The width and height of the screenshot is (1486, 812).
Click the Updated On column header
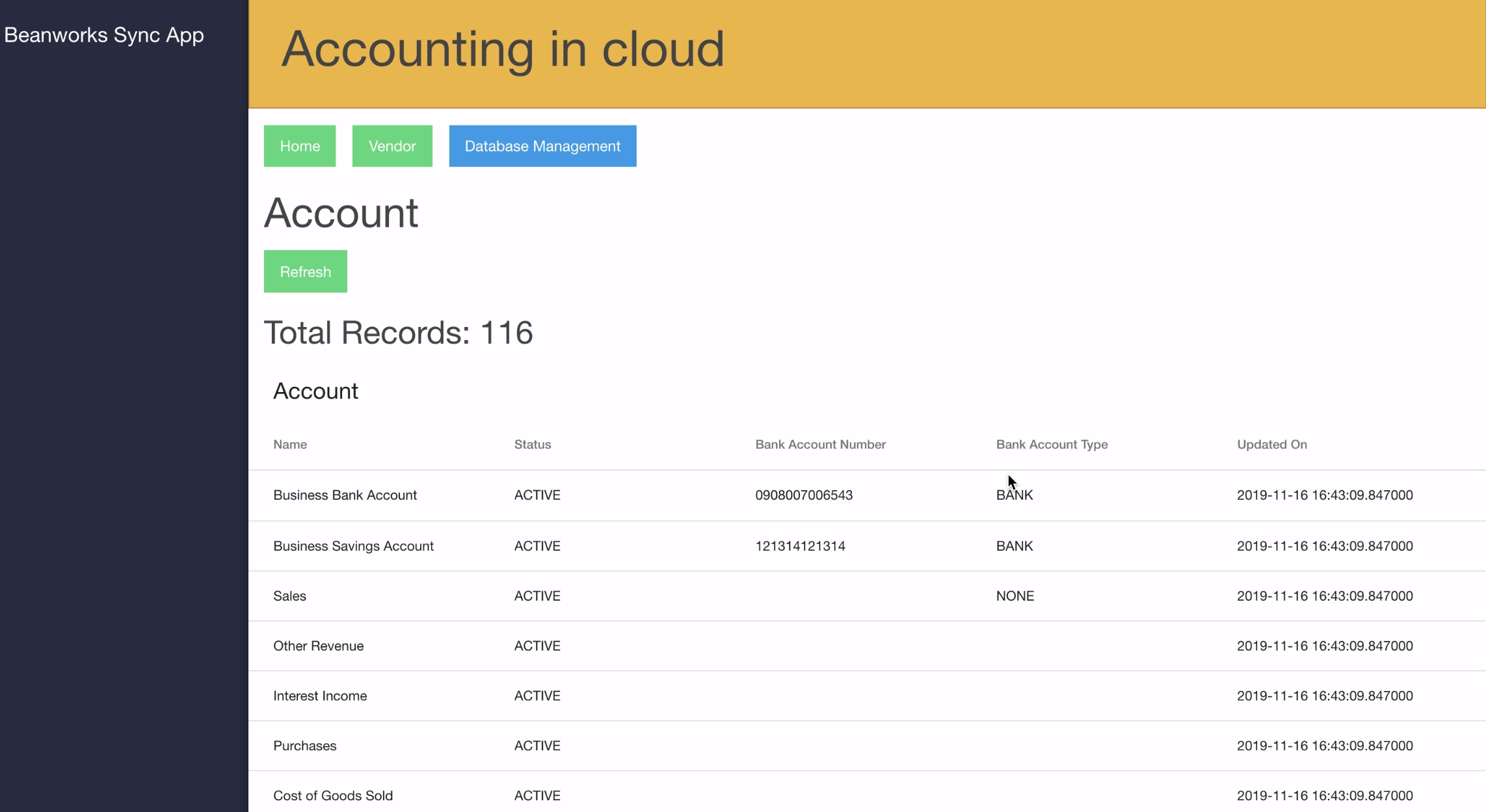pos(1271,445)
